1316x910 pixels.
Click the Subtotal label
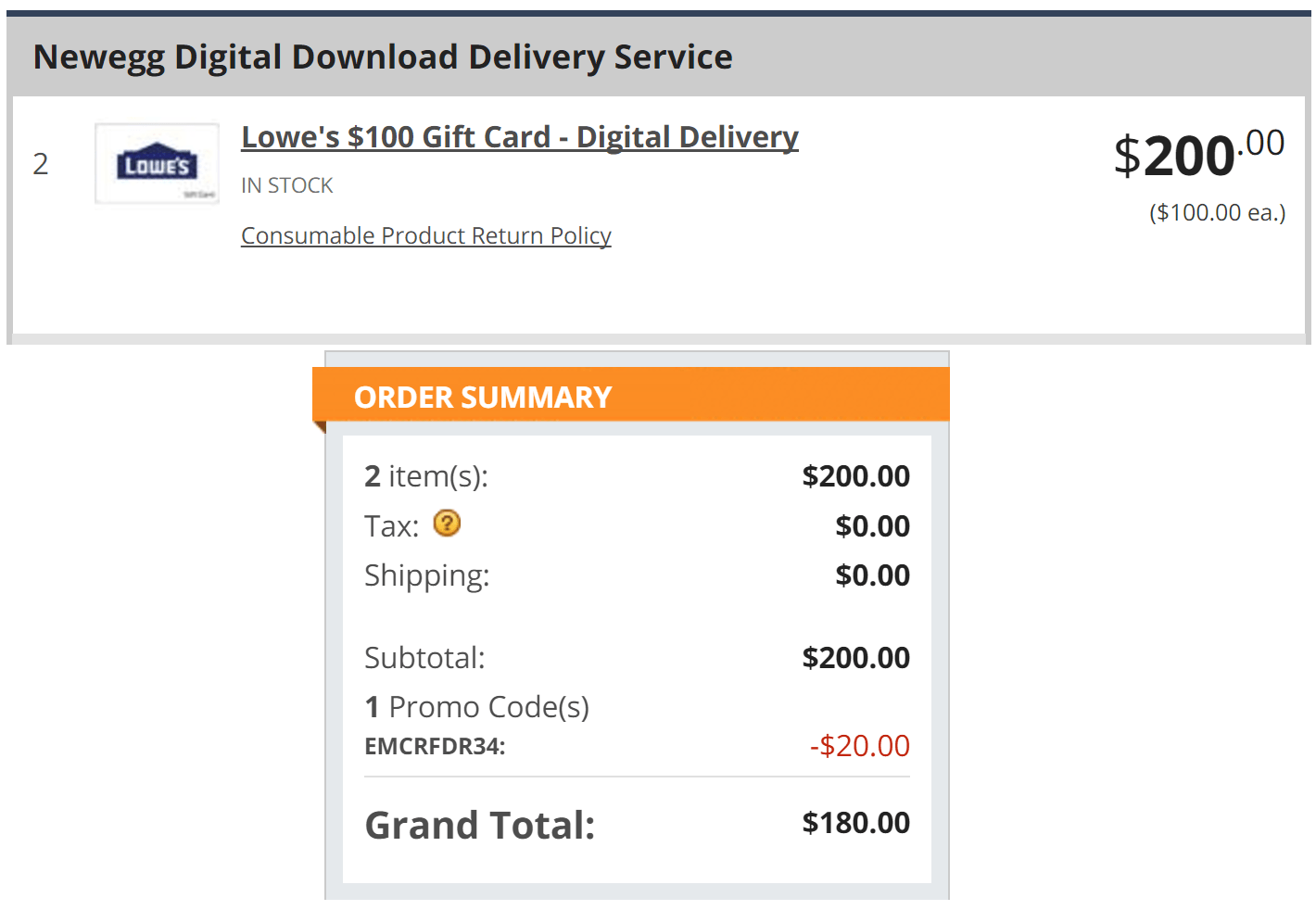tap(424, 658)
